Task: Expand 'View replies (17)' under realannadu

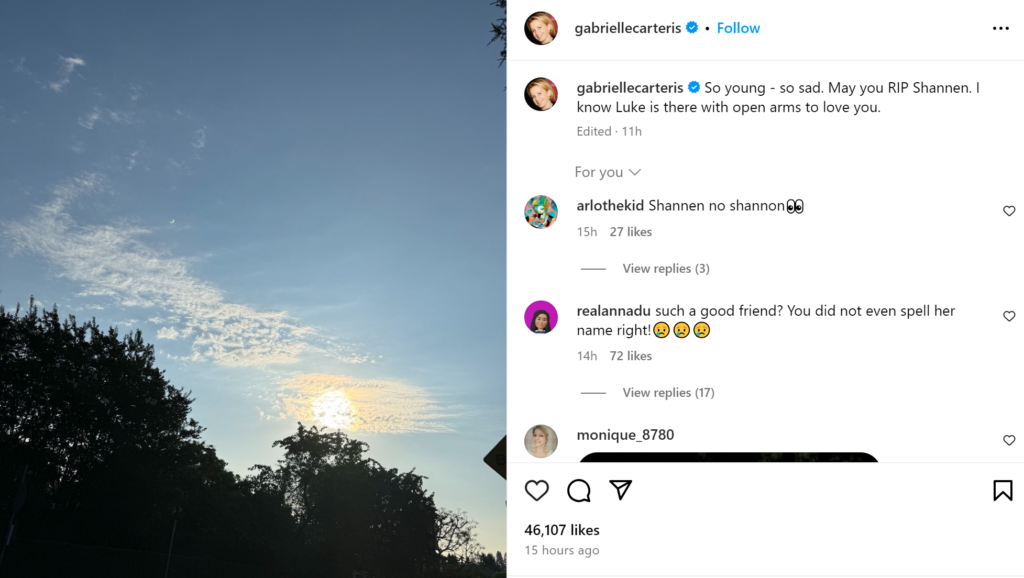Action: (668, 392)
